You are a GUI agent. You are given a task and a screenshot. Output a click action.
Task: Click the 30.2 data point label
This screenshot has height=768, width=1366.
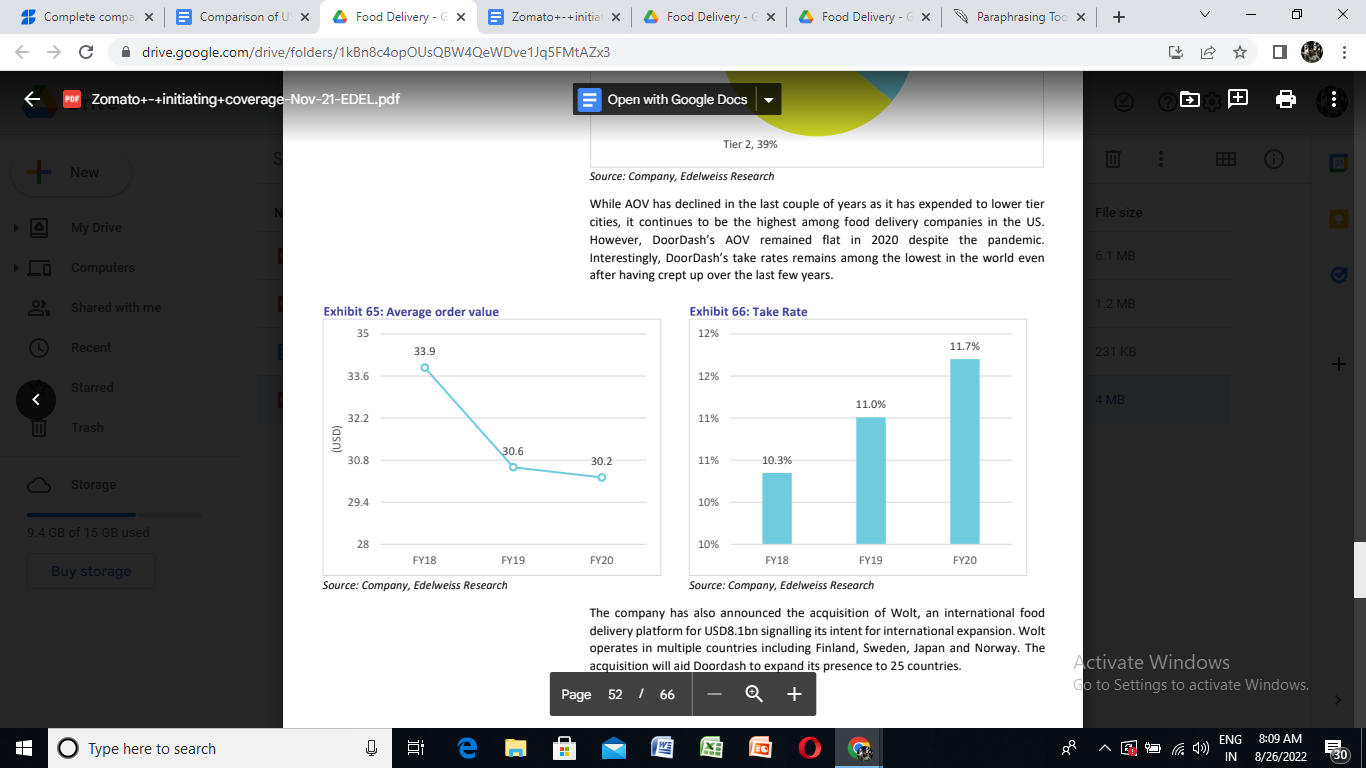[x=601, y=462]
